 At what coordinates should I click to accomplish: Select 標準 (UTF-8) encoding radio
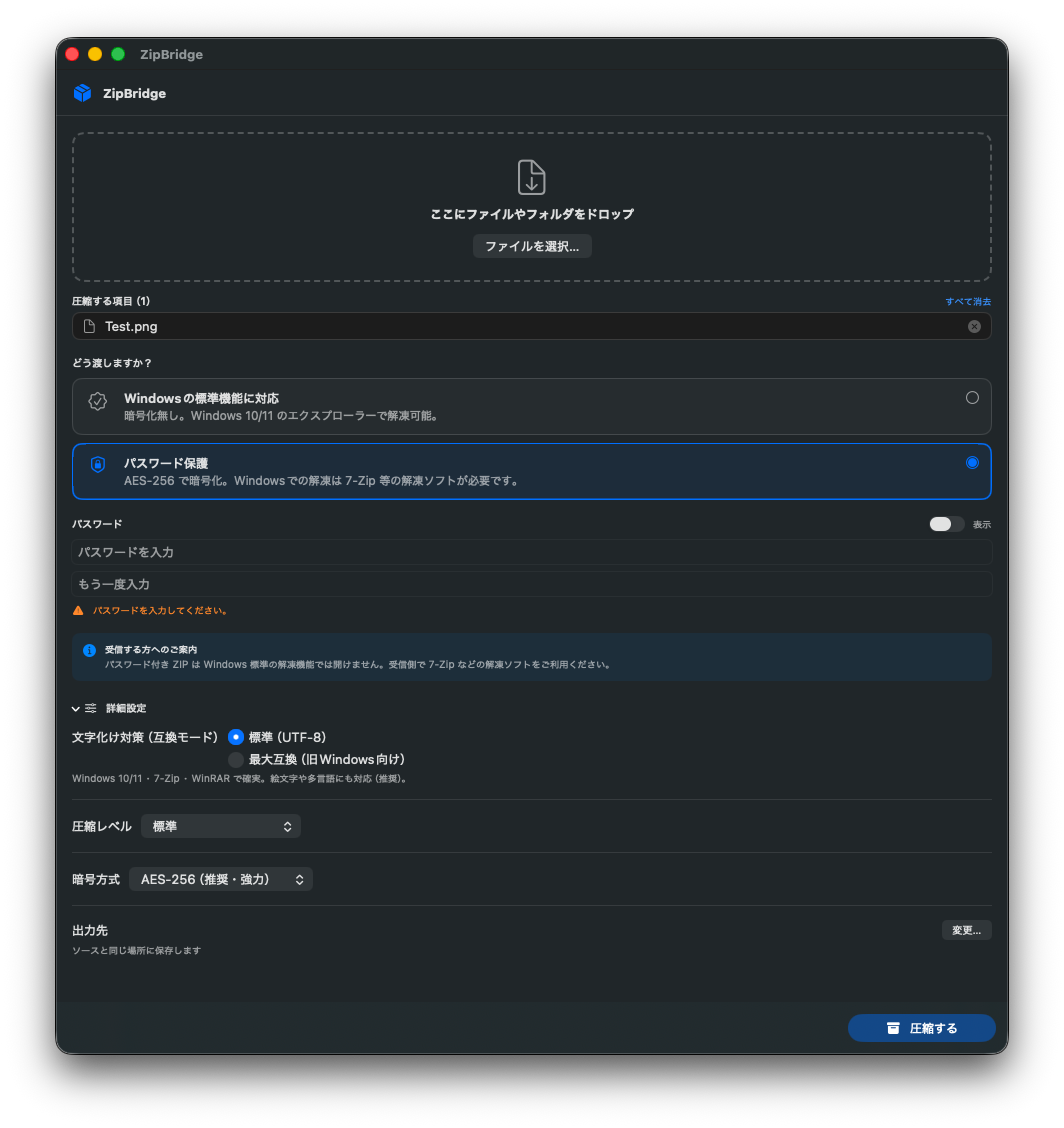point(235,737)
